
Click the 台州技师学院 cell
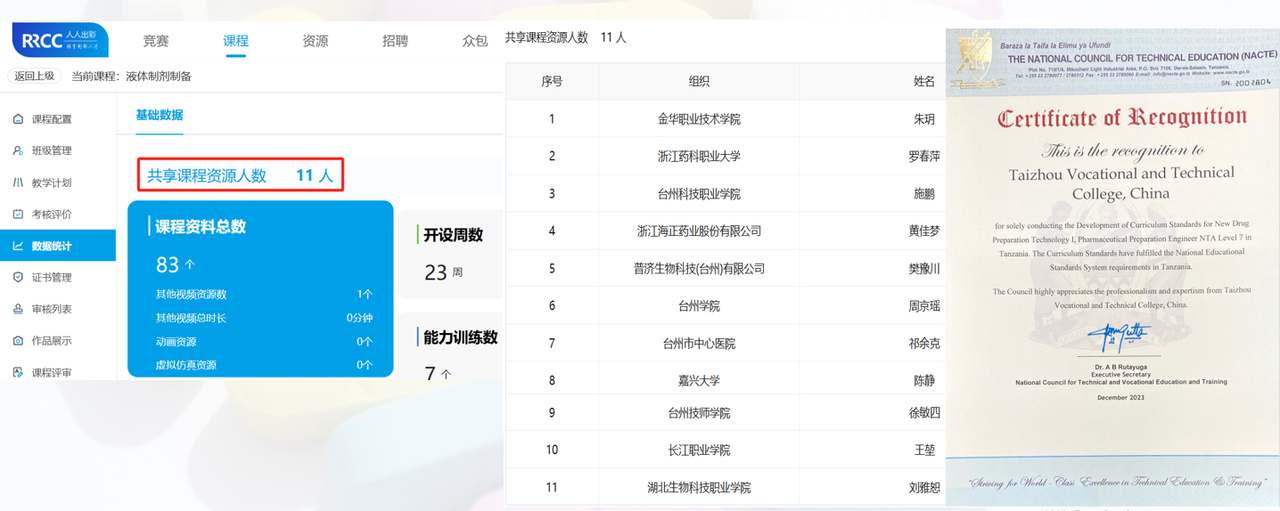pyautogui.click(x=699, y=413)
